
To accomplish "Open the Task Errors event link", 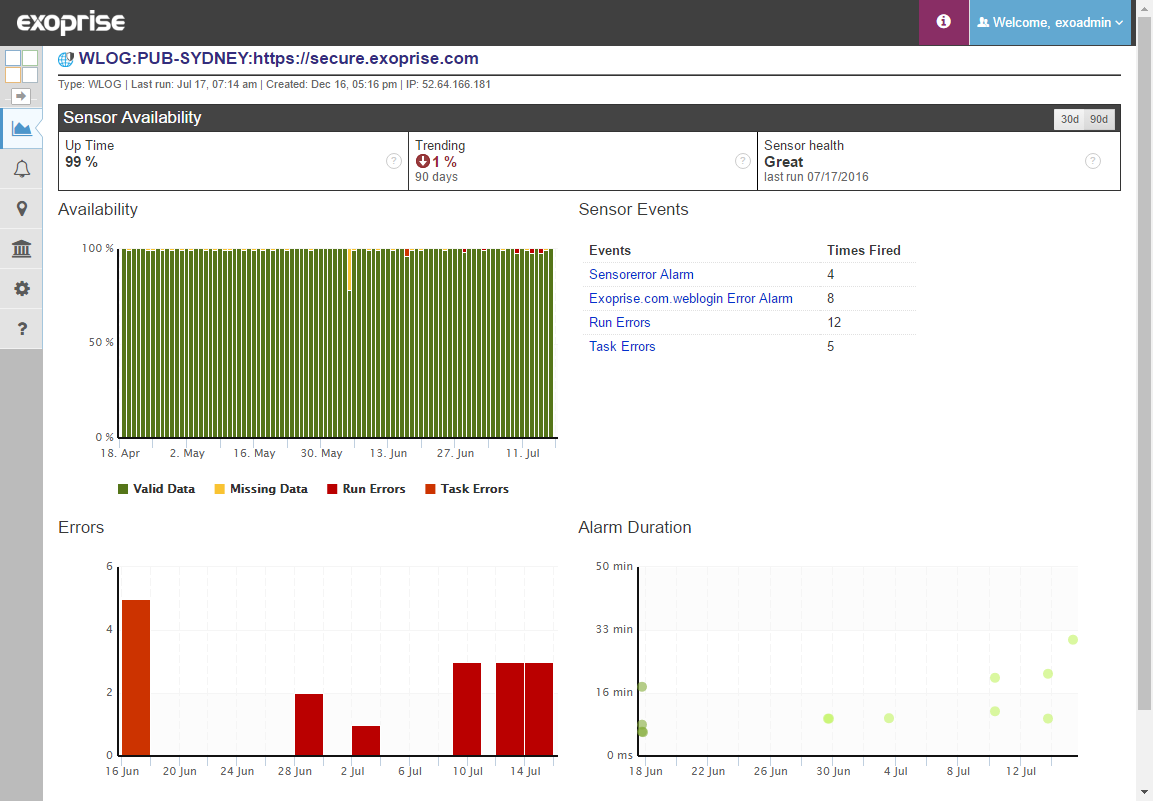I will (621, 346).
